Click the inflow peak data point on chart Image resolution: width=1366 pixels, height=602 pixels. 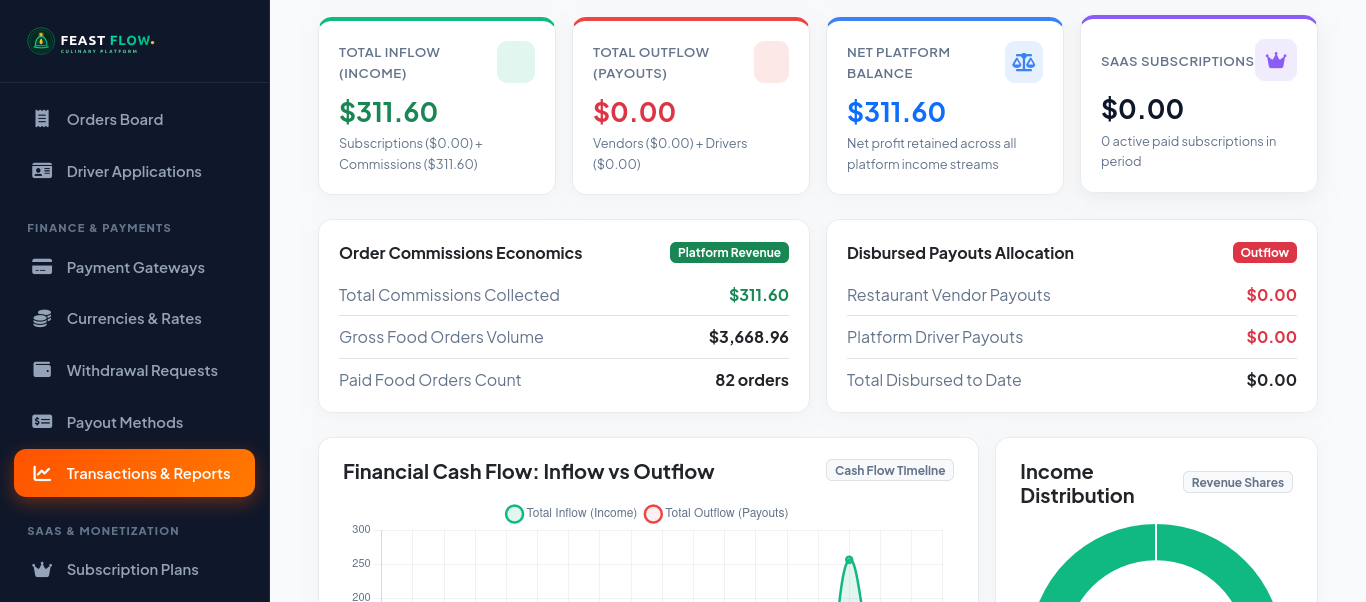(849, 560)
